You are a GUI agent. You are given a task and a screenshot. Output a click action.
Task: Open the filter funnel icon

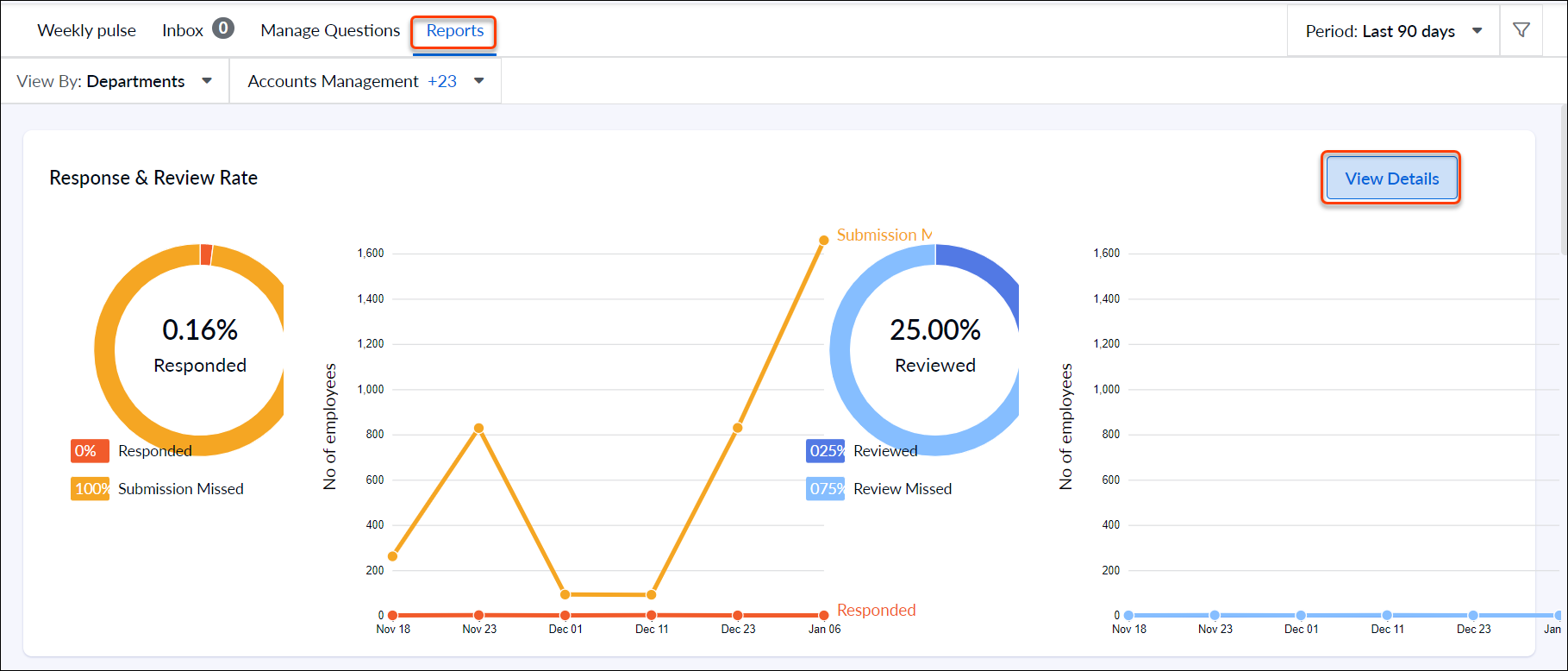pyautogui.click(x=1521, y=31)
